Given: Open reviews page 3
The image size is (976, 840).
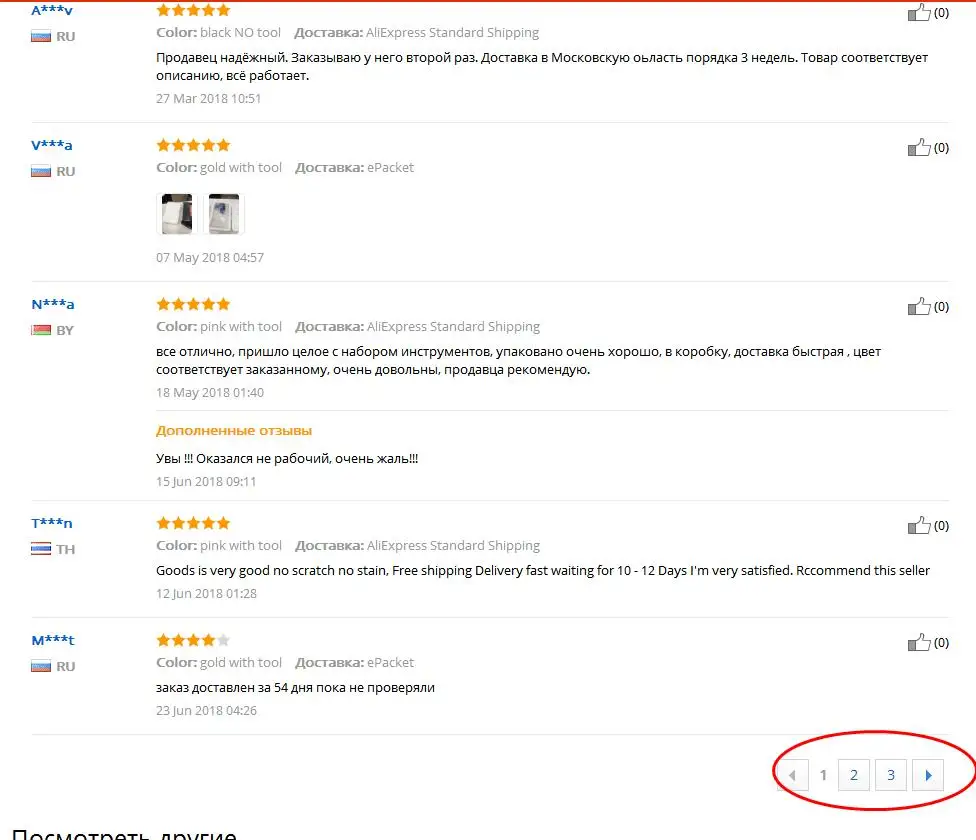Looking at the screenshot, I should [x=891, y=775].
